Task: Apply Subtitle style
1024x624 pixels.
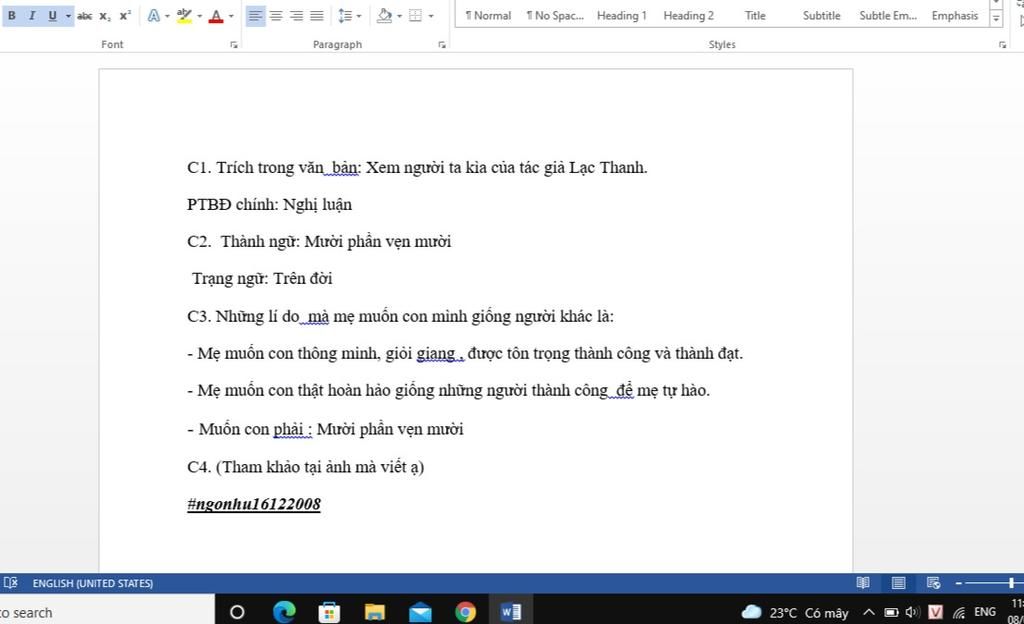Action: 822,16
